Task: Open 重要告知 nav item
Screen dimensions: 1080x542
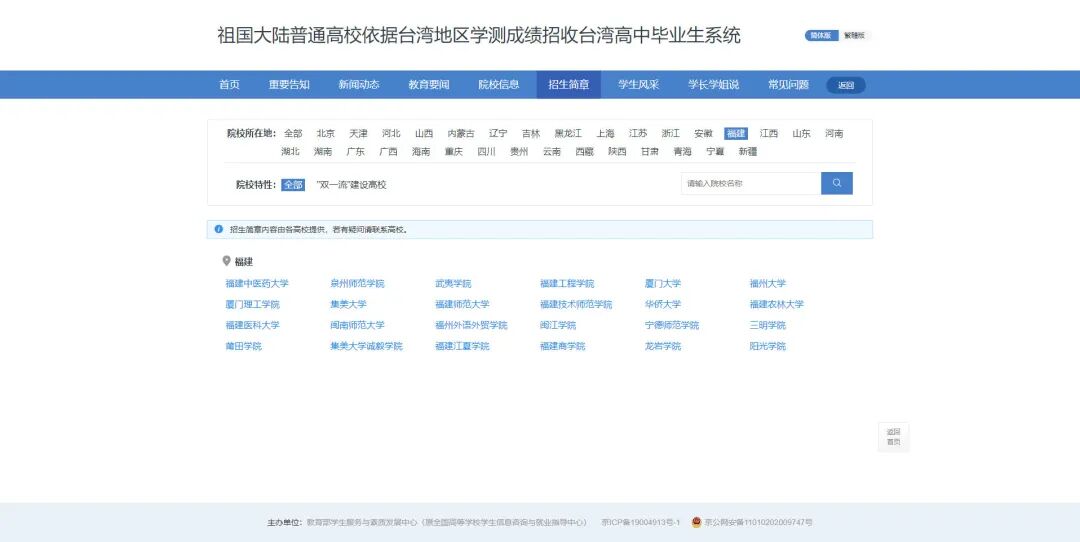Action: click(289, 85)
